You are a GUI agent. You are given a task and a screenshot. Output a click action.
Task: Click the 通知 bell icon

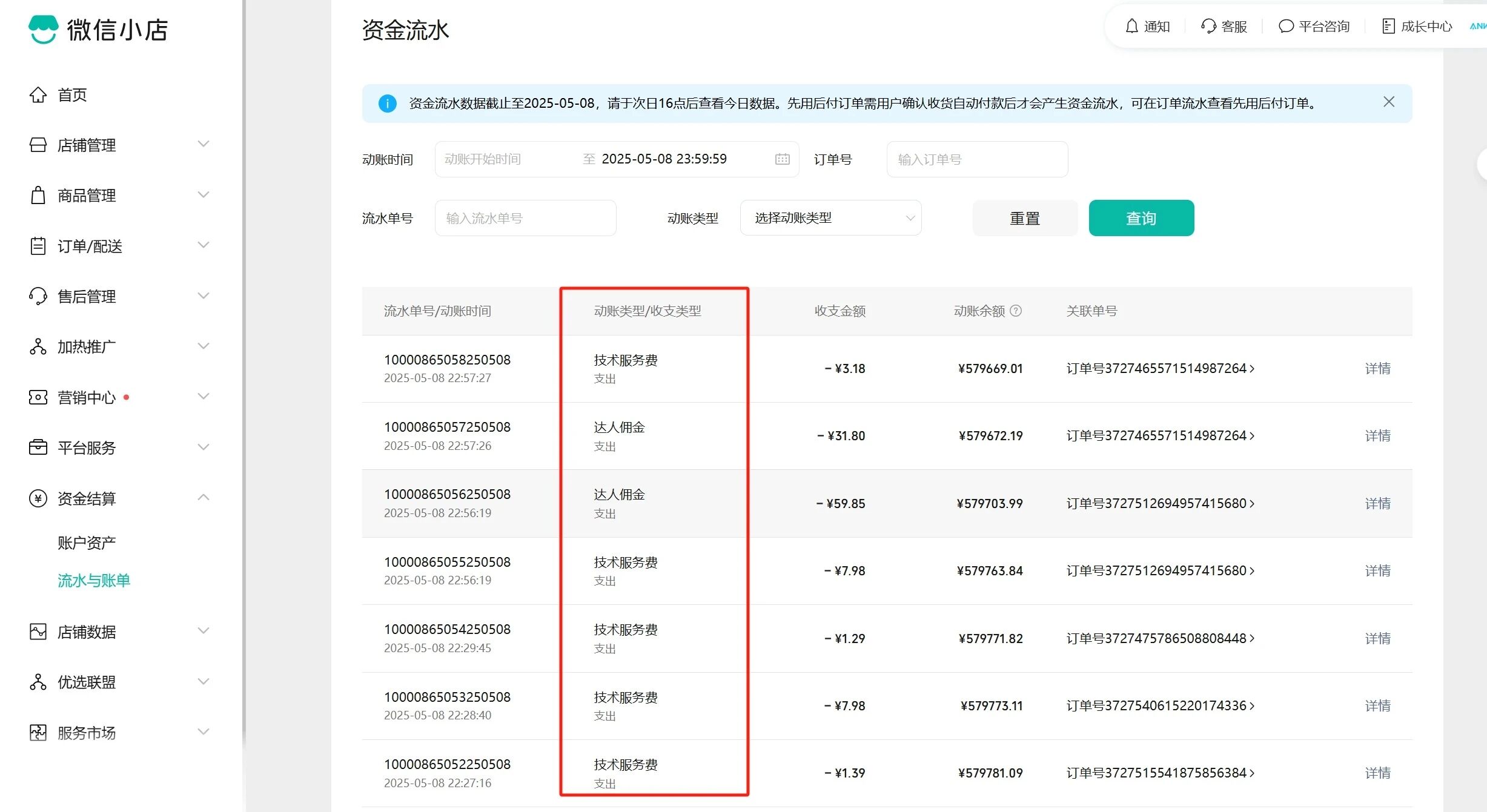pos(1131,27)
